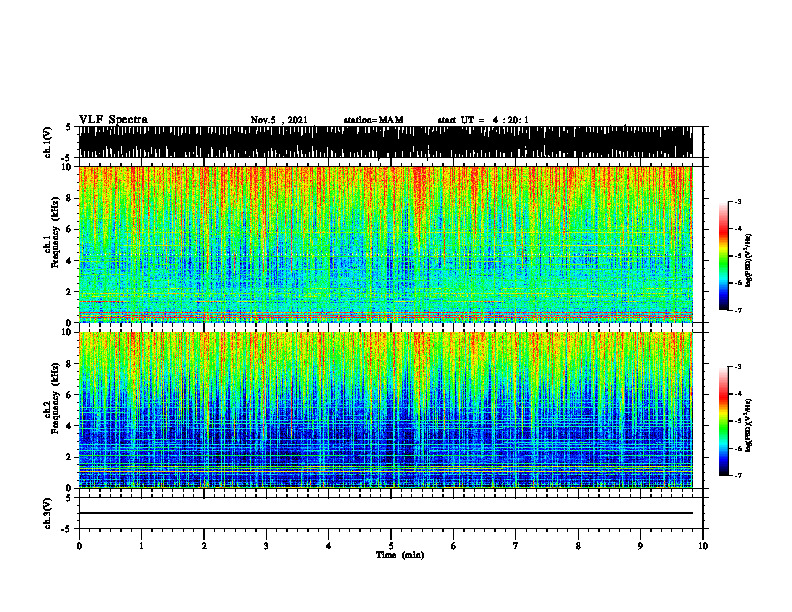Image resolution: width=792 pixels, height=612 pixels.
Task: Click time axis tick label "8"
Action: pyautogui.click(x=578, y=546)
